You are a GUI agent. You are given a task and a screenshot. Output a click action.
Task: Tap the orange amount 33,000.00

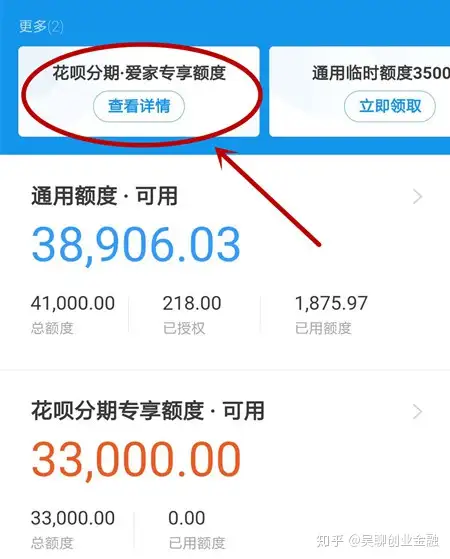(x=136, y=460)
